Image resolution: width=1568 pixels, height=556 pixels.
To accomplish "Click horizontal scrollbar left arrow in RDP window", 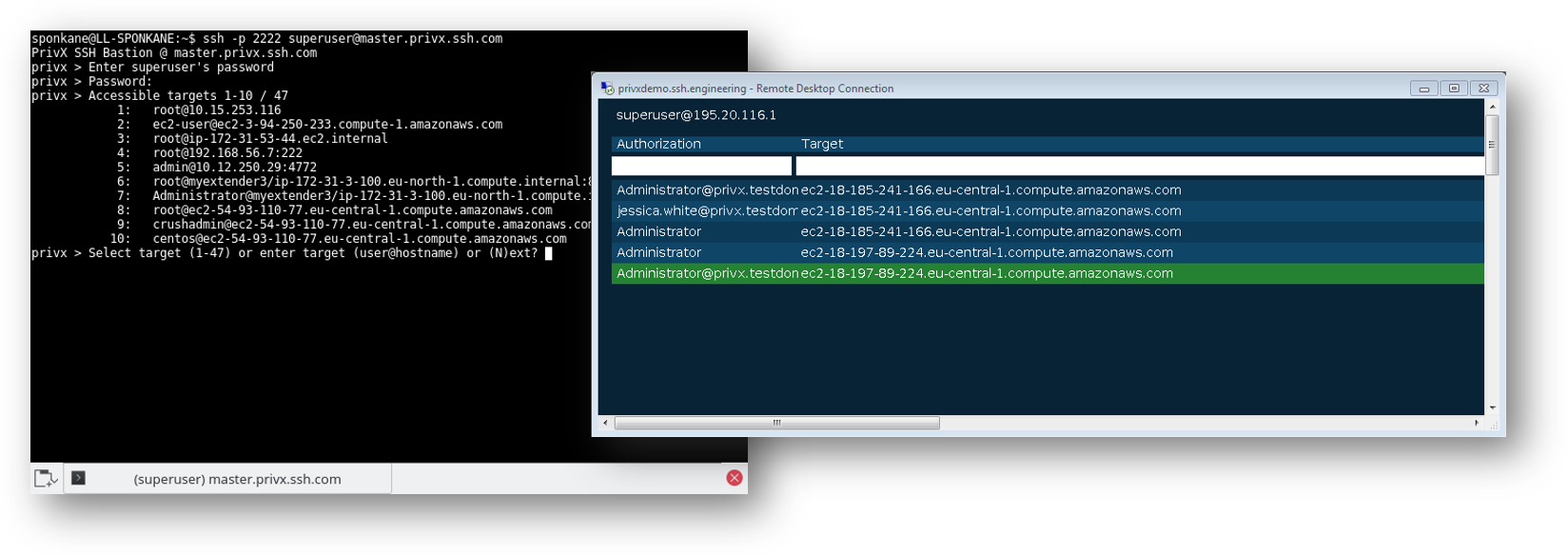I will 605,423.
